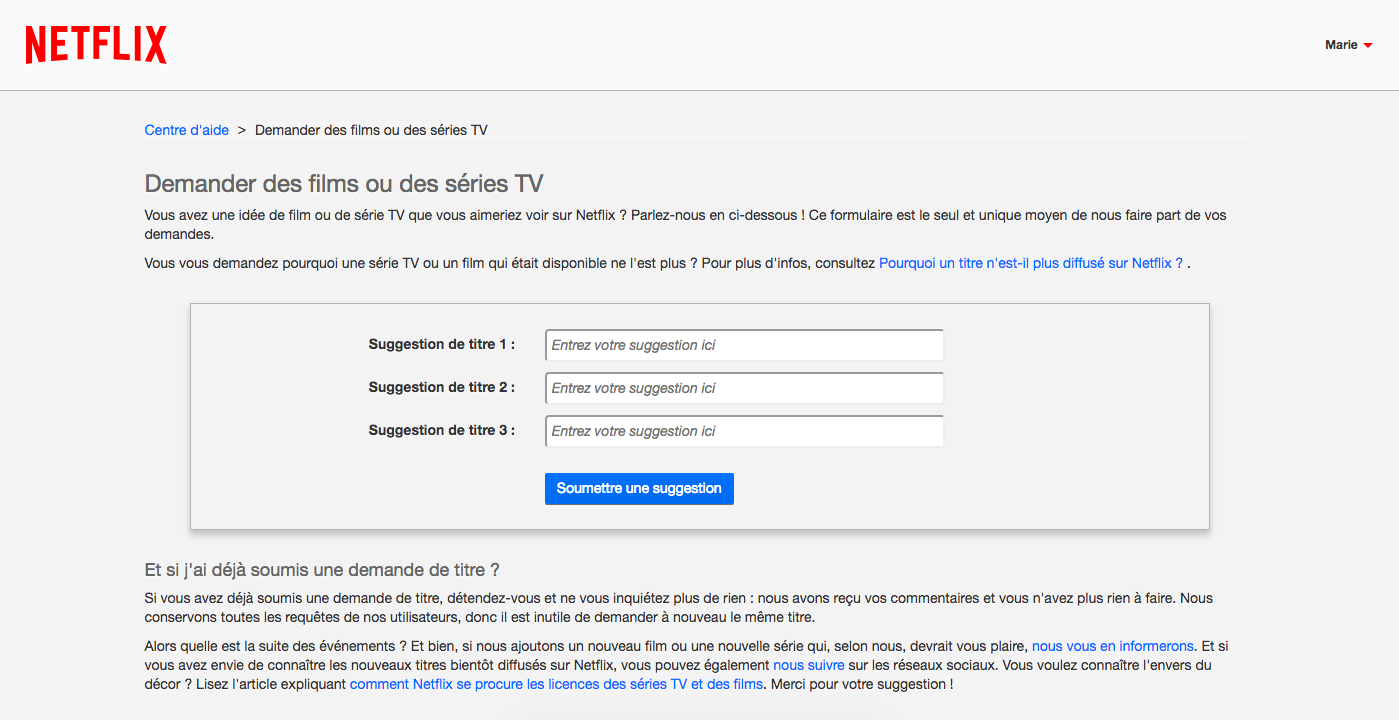This screenshot has width=1399, height=720.
Task: Click the 'Et si j'ai déjà soumis' subheading
Action: (322, 570)
